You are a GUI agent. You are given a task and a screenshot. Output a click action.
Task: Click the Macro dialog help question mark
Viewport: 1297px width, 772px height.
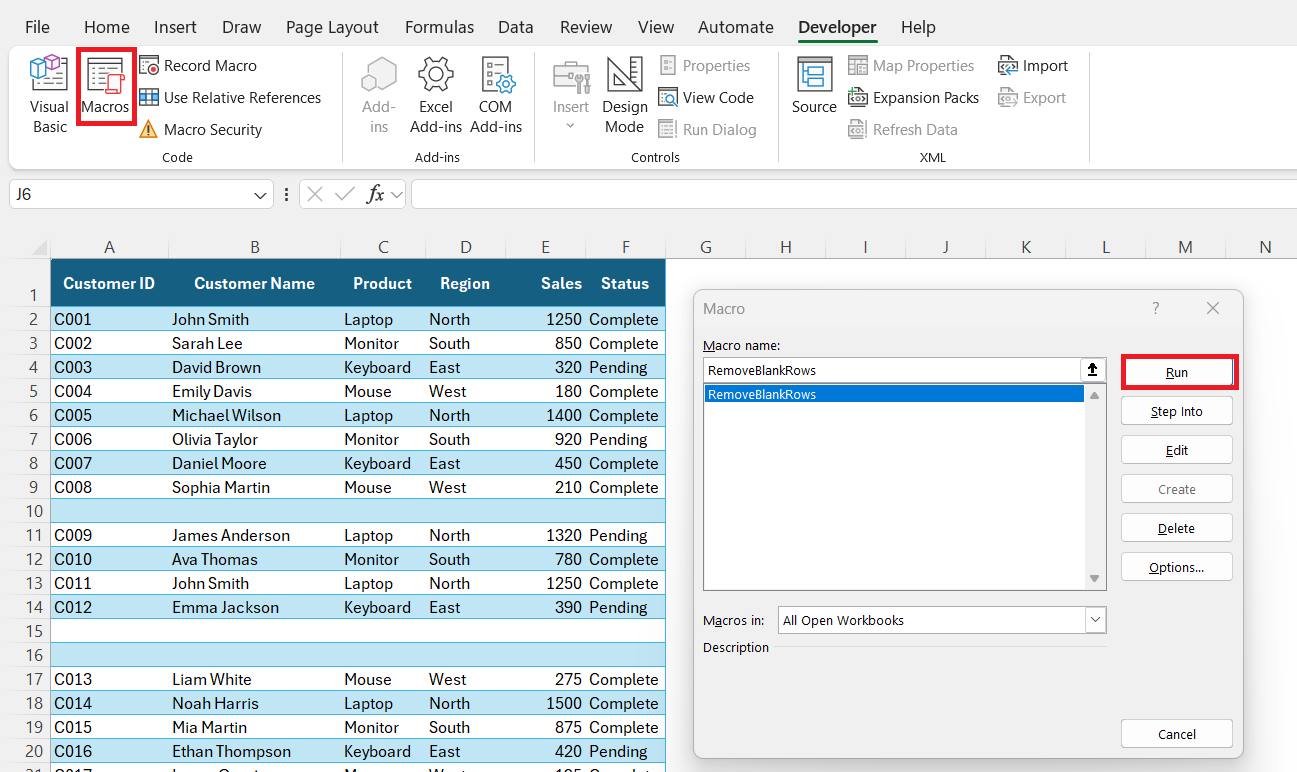[1156, 308]
